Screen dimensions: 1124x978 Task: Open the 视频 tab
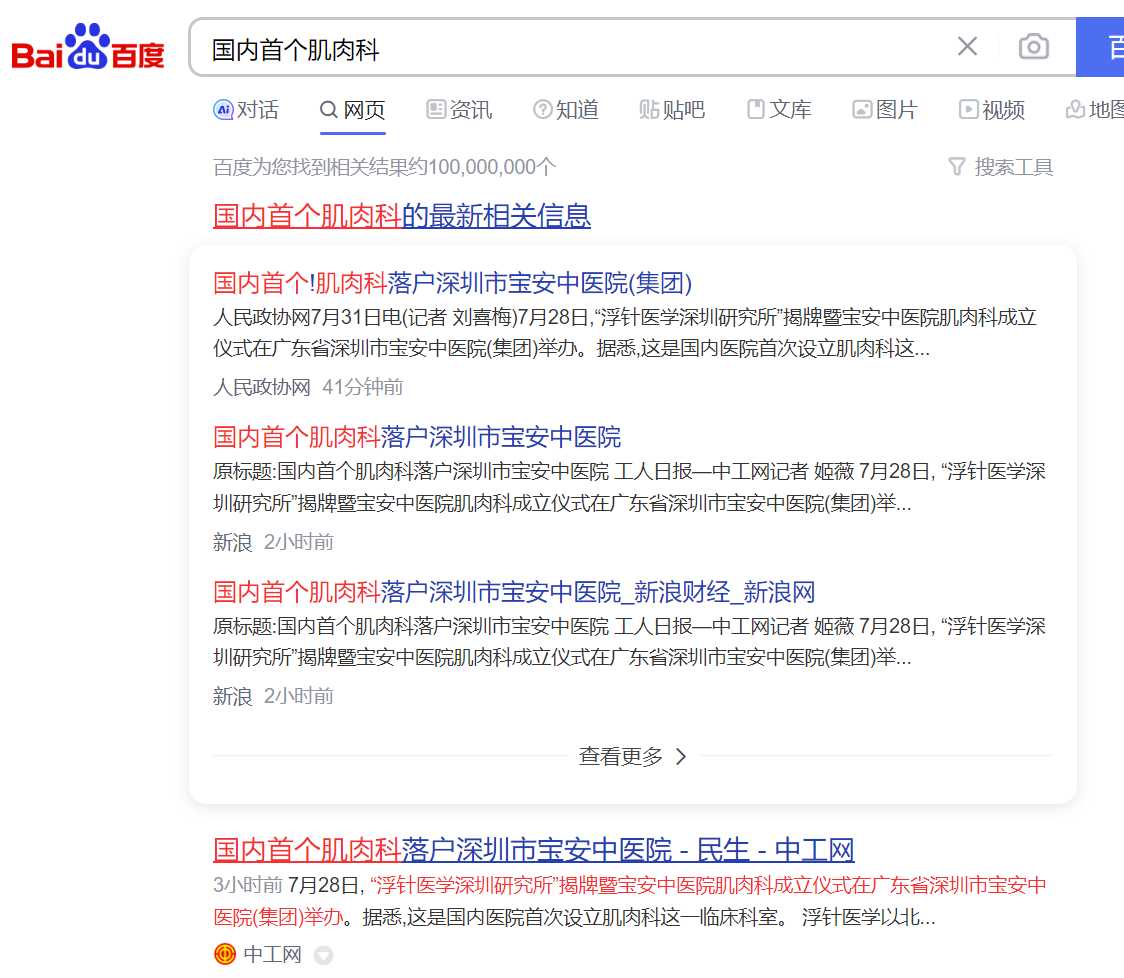(992, 110)
